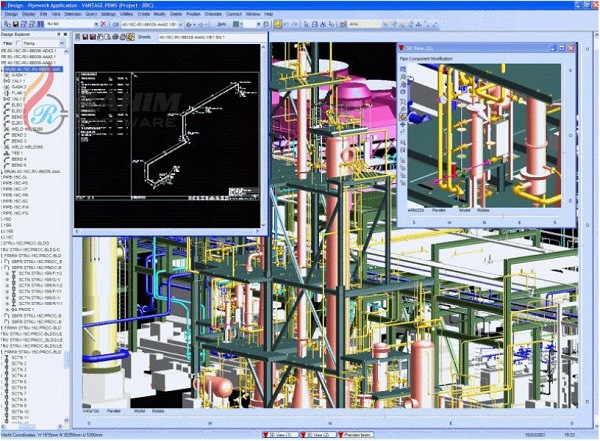Click the highlighted yellow tool icon in toolbar
The height and width of the screenshot is (441, 600).
278,24
